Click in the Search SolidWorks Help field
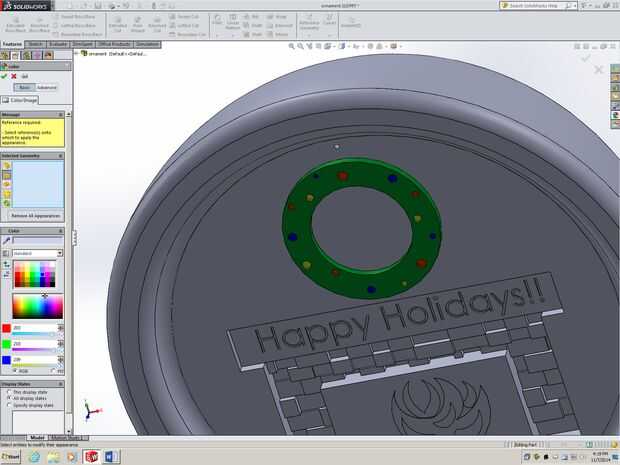 (536, 6)
